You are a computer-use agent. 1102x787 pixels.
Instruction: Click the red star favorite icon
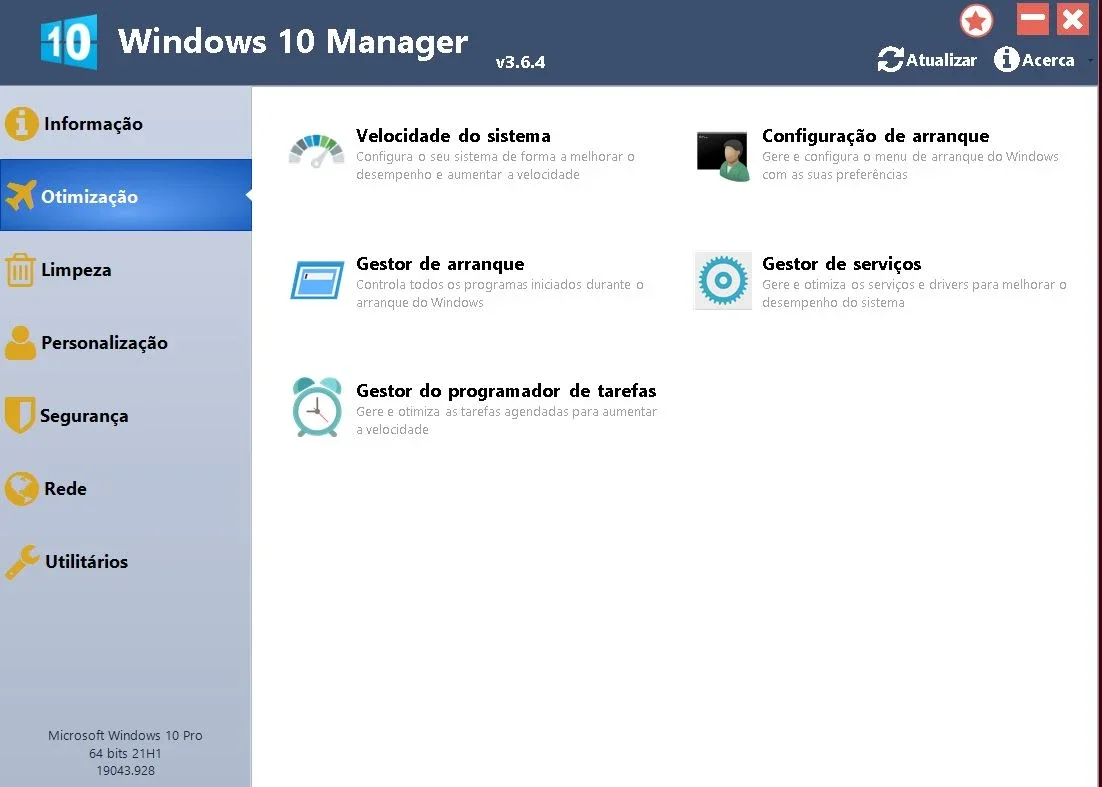pyautogui.click(x=976, y=21)
